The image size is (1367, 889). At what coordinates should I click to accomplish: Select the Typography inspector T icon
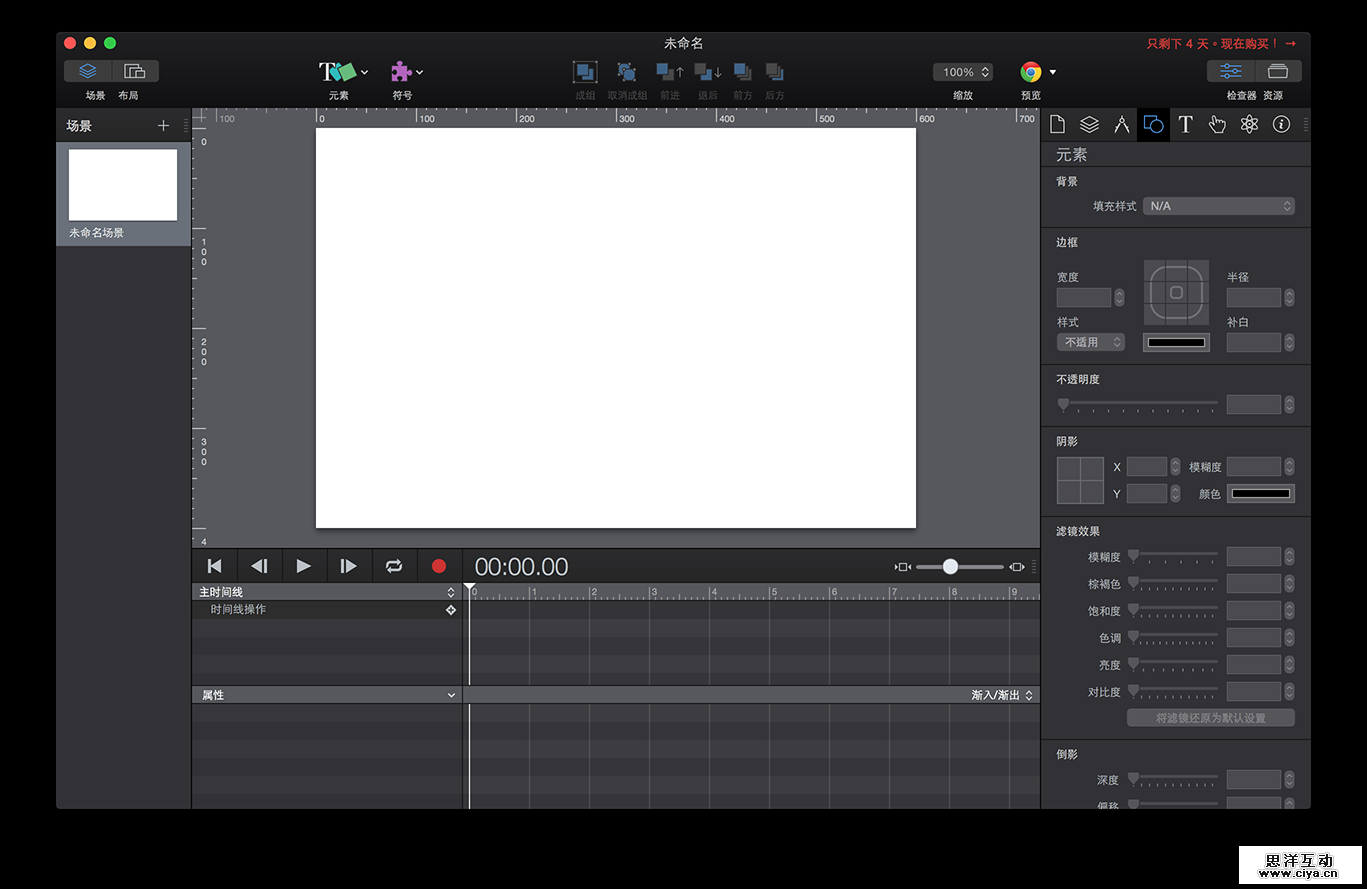point(1185,125)
